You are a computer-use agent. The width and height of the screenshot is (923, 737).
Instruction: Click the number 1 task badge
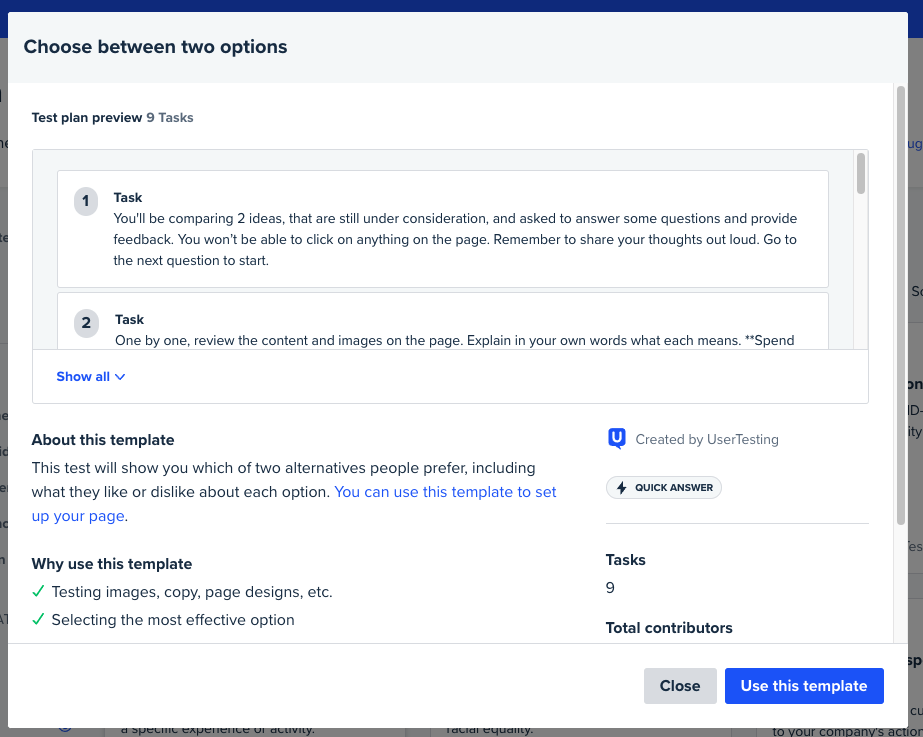[x=86, y=201]
